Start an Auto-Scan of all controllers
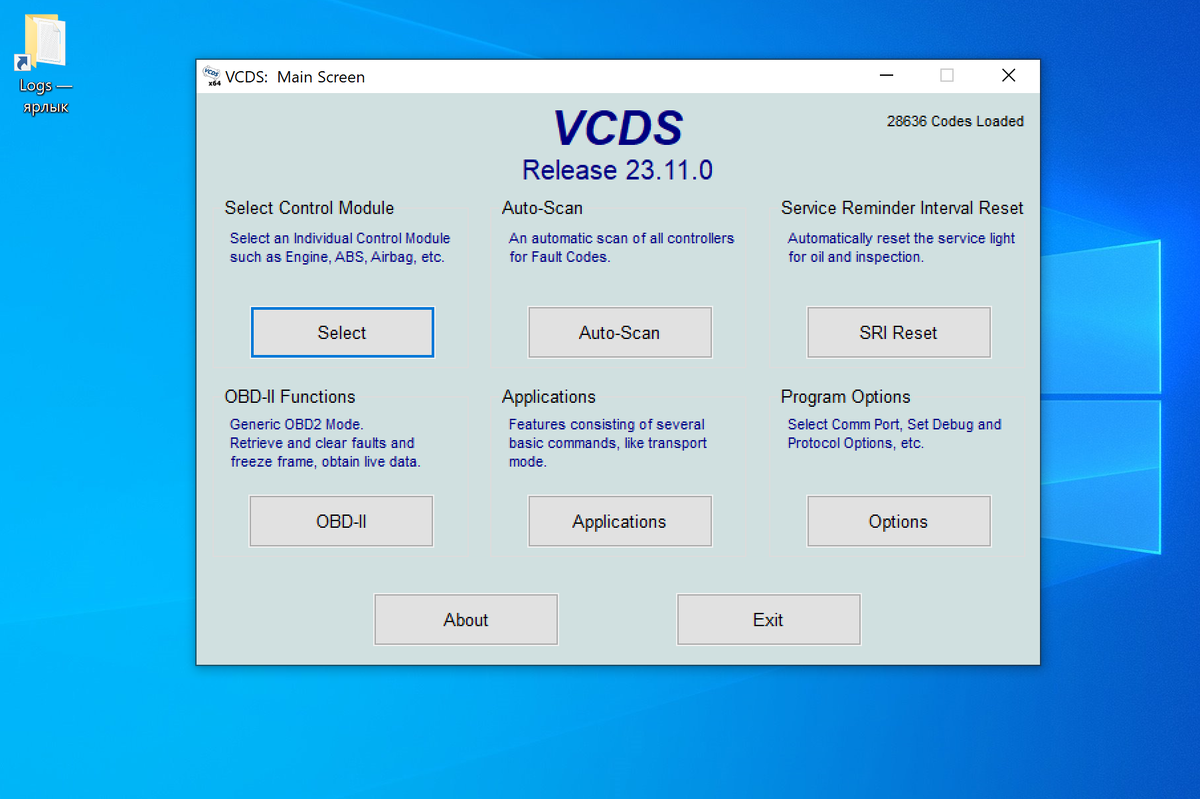 click(x=619, y=332)
